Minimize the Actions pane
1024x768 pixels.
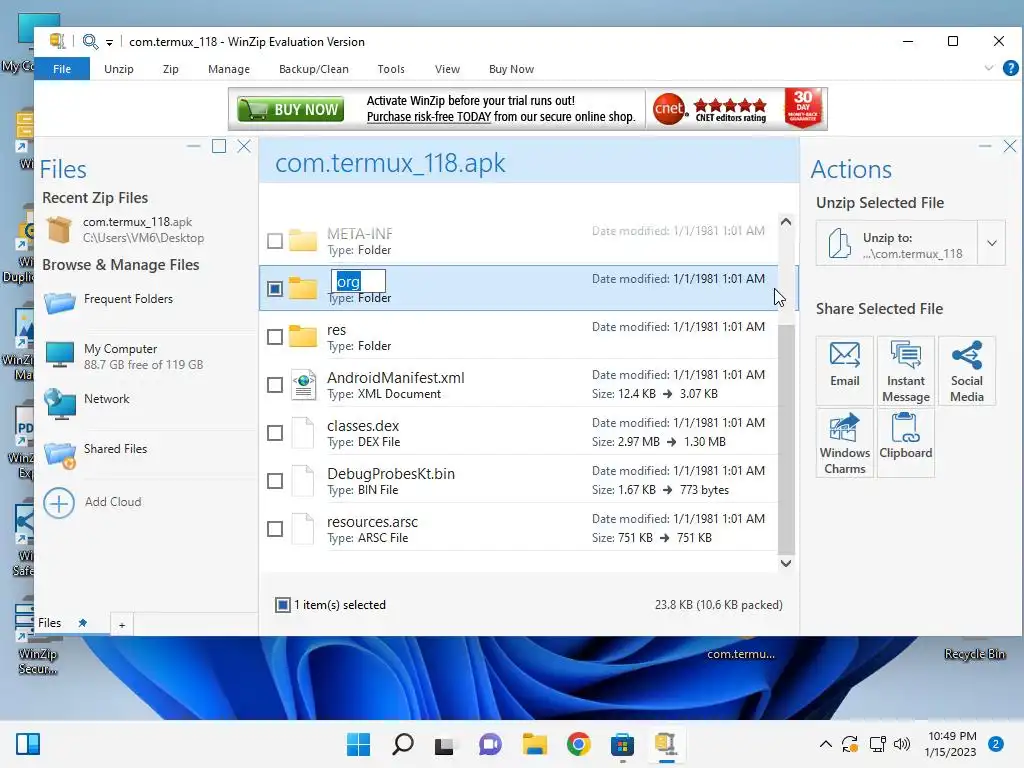pos(985,146)
